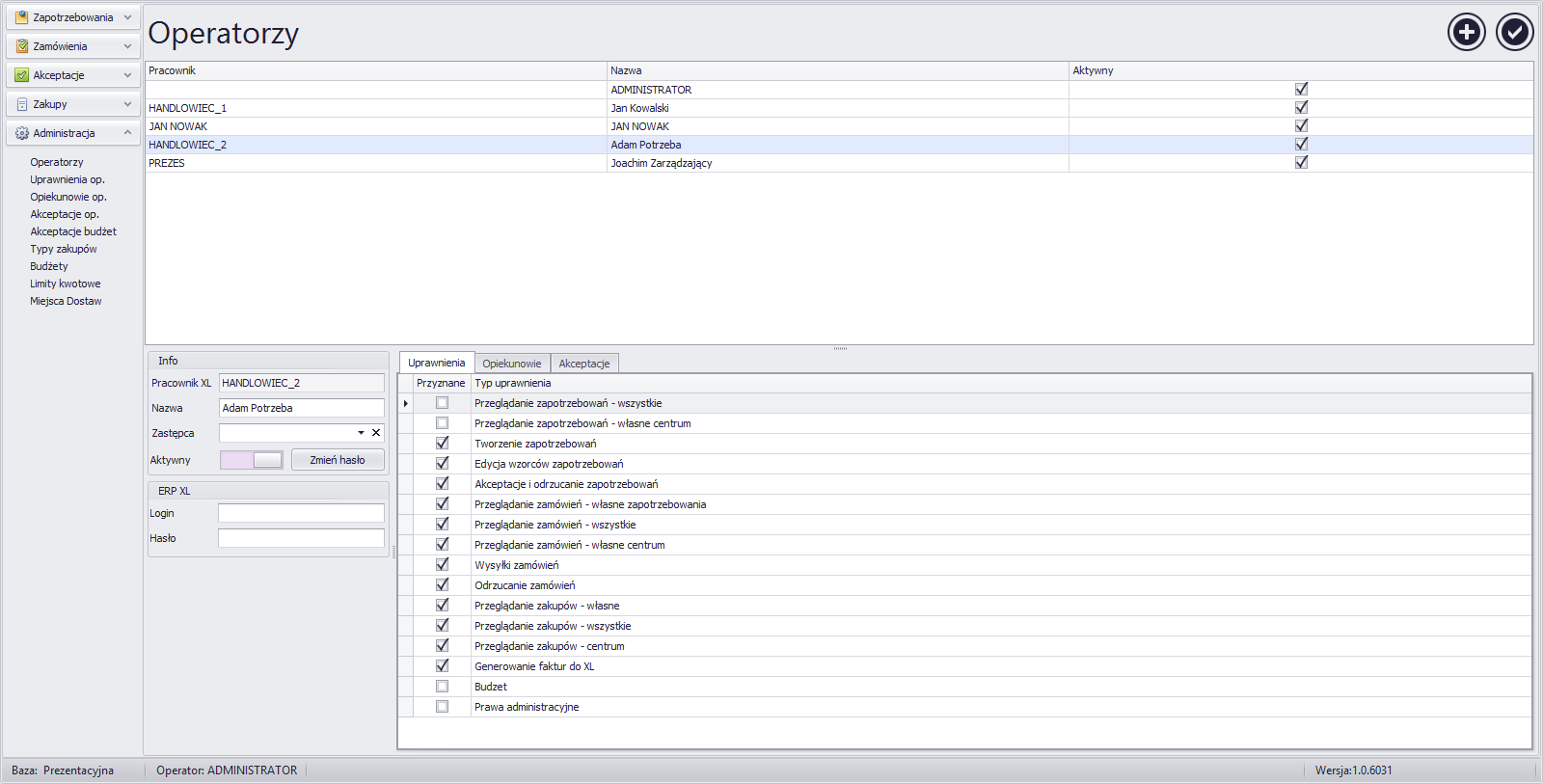Click Operator: ADMINISTRATOR in status bar

click(227, 770)
